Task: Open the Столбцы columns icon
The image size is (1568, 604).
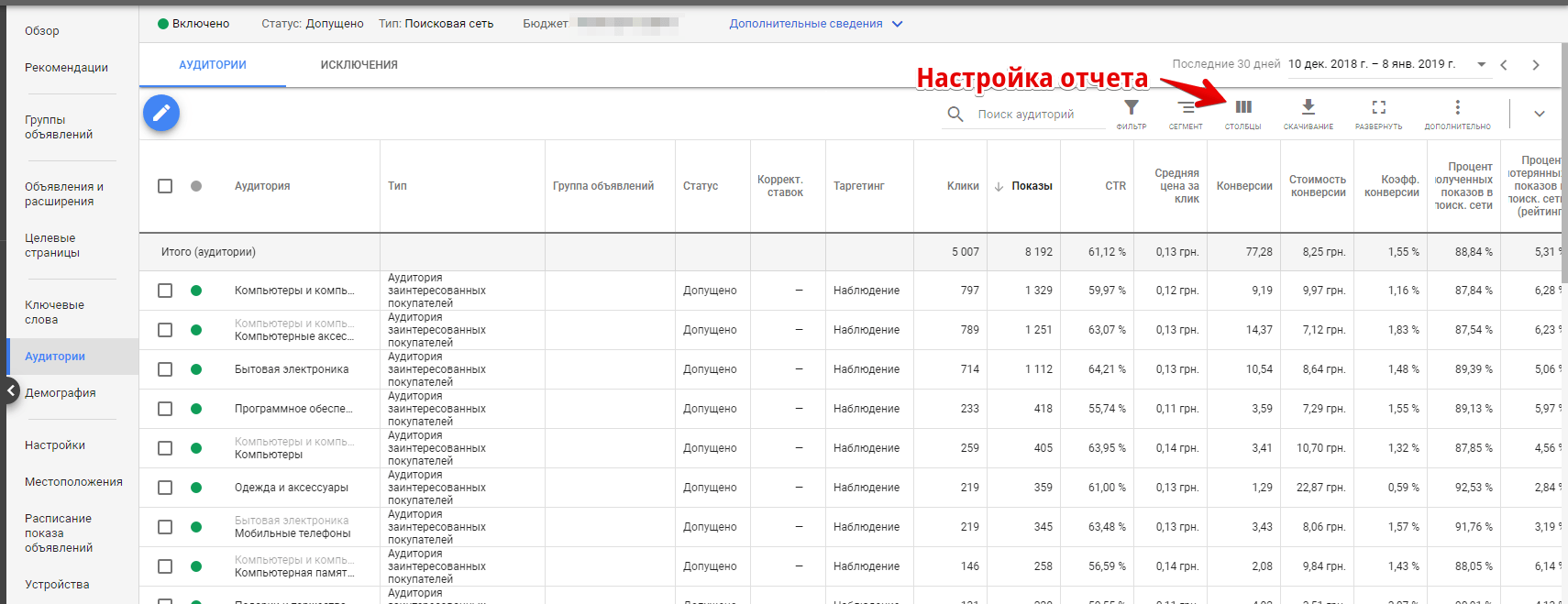Action: [1243, 107]
